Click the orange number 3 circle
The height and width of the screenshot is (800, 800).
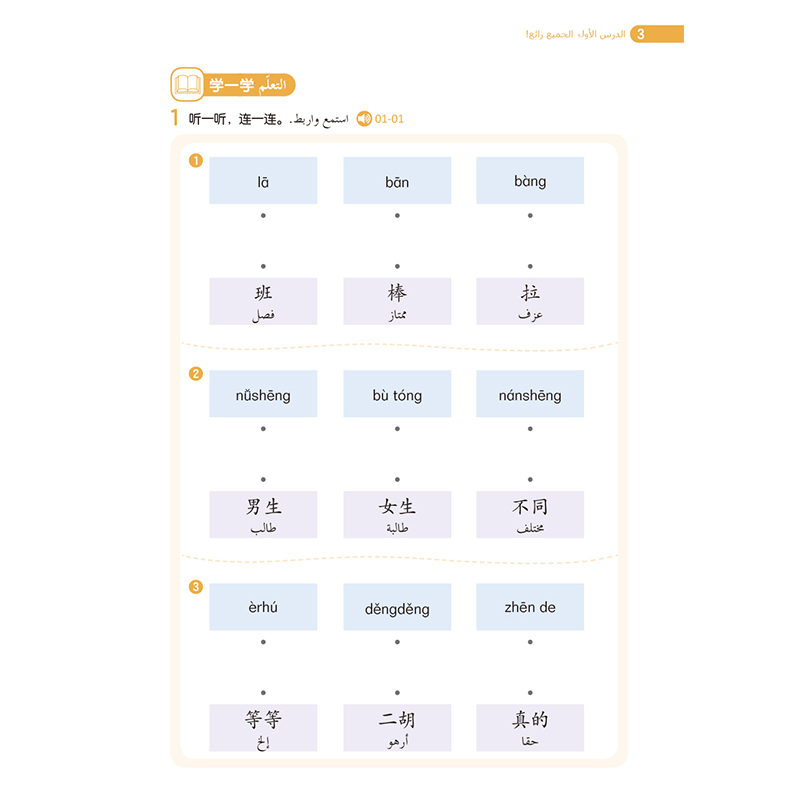point(196,587)
